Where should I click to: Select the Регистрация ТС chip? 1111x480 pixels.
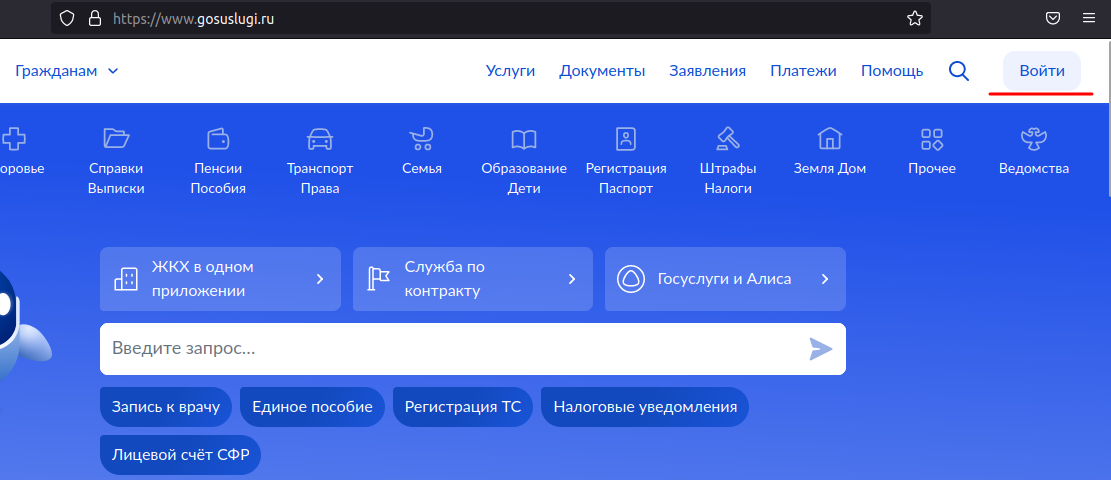(463, 407)
